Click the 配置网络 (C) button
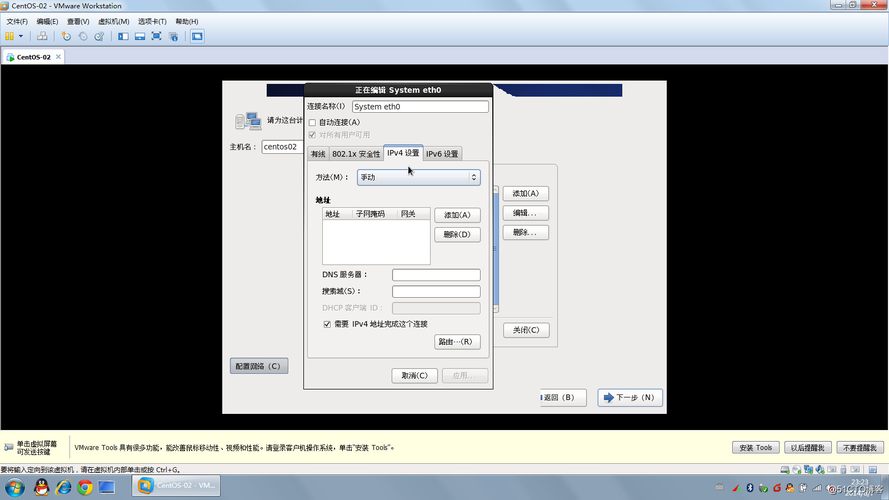The width and height of the screenshot is (889, 500). pyautogui.click(x=259, y=366)
